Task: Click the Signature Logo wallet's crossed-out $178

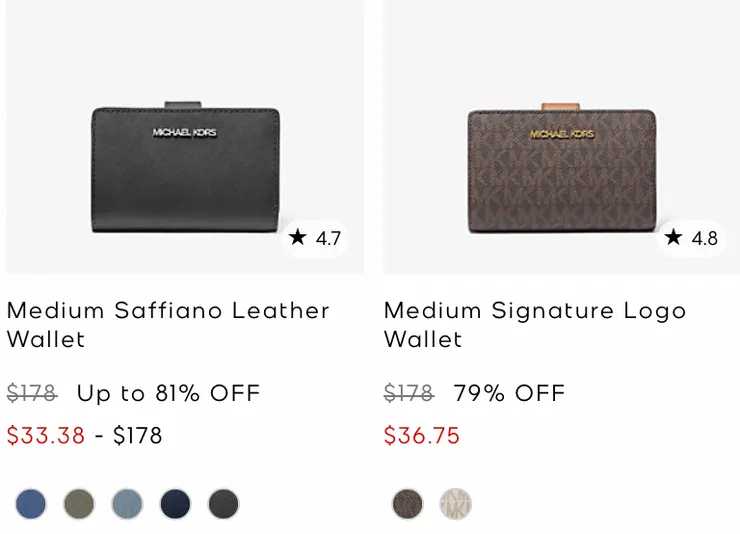Action: [x=408, y=394]
